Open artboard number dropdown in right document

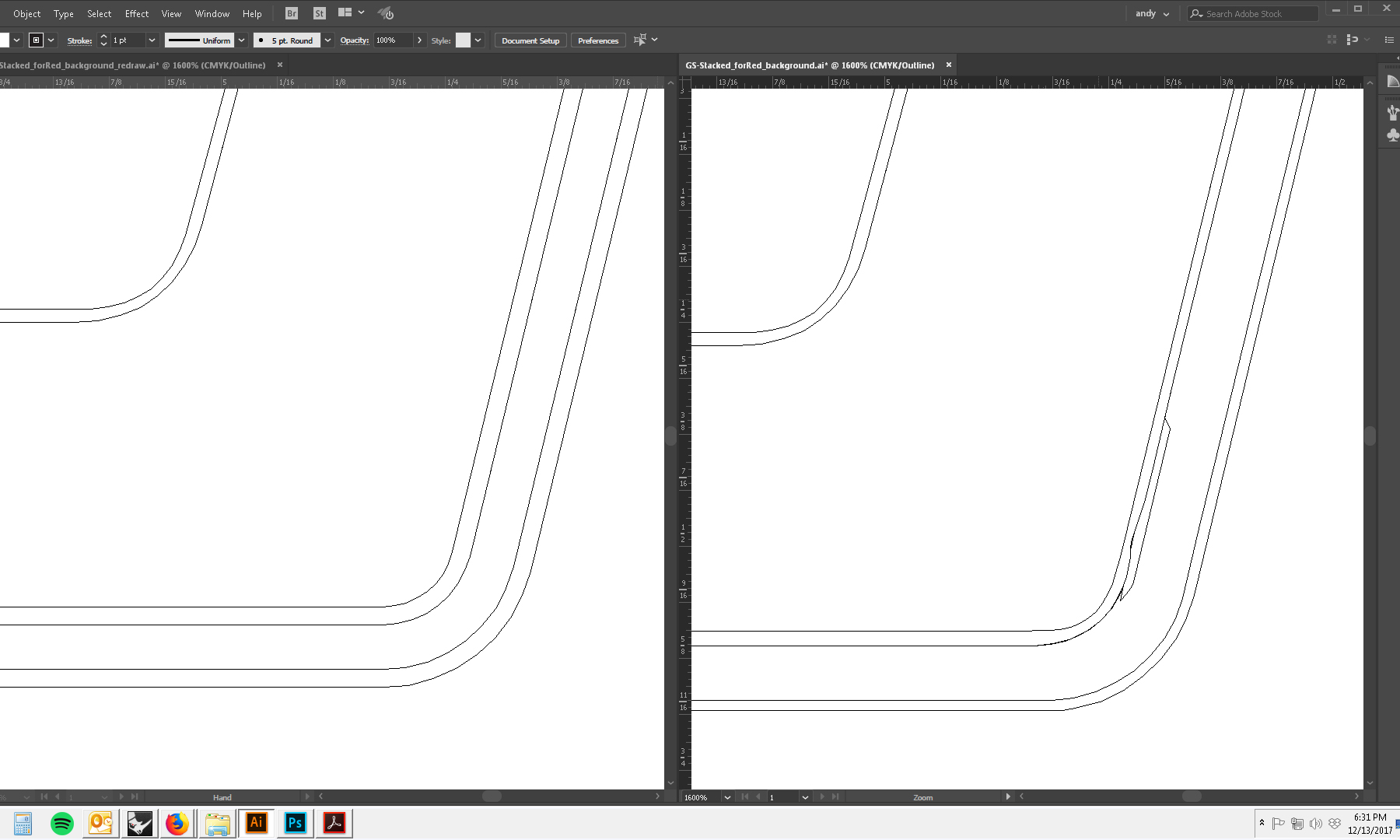point(805,797)
